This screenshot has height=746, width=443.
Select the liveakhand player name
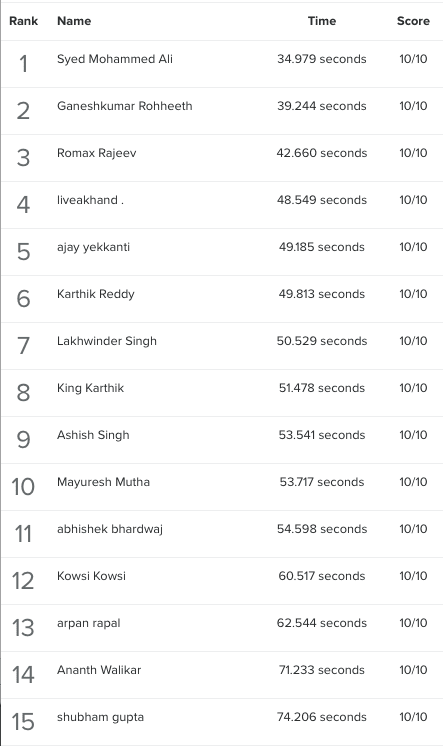tap(90, 200)
